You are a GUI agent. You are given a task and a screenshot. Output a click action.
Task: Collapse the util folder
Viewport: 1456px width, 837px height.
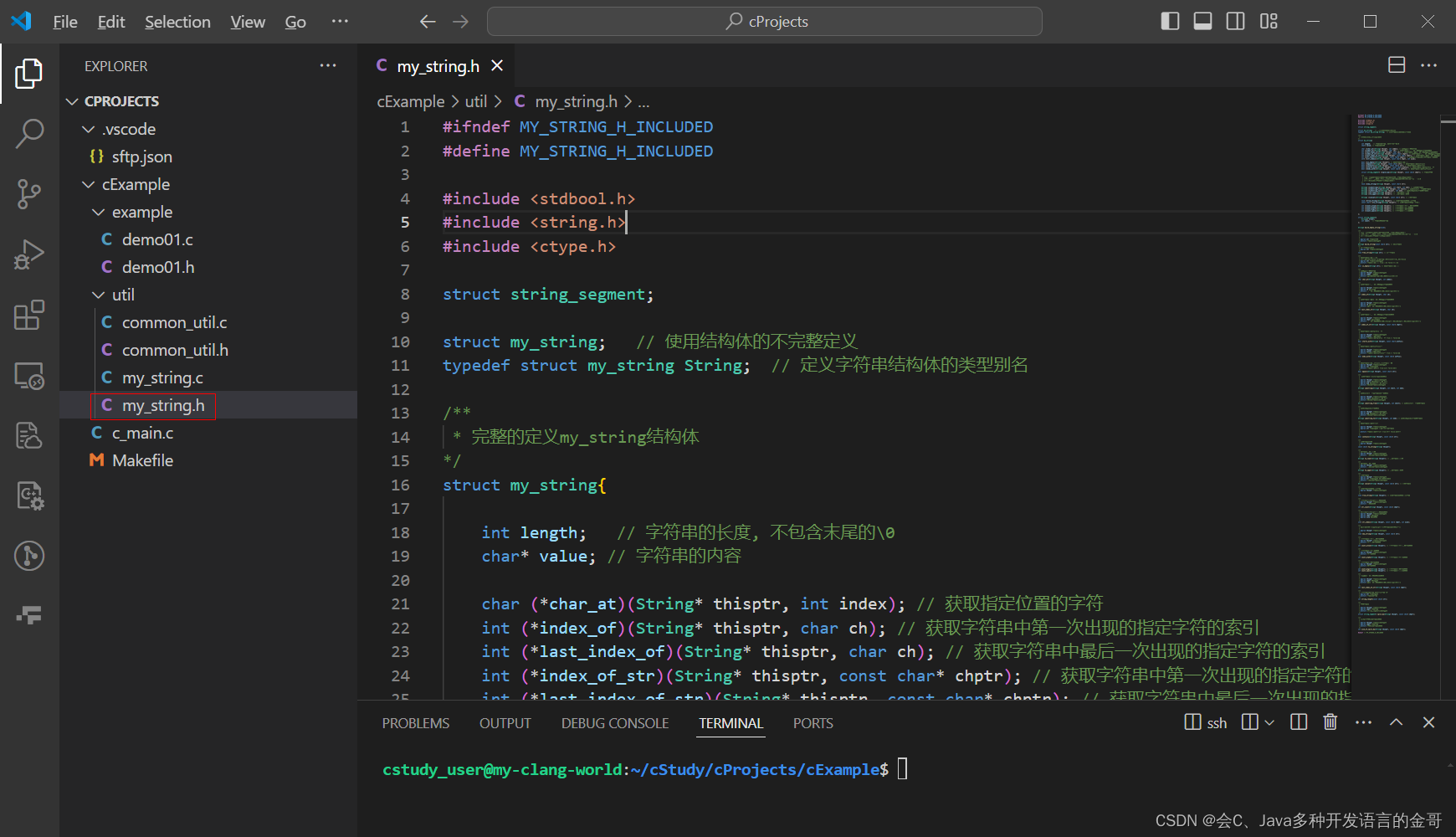(x=98, y=294)
